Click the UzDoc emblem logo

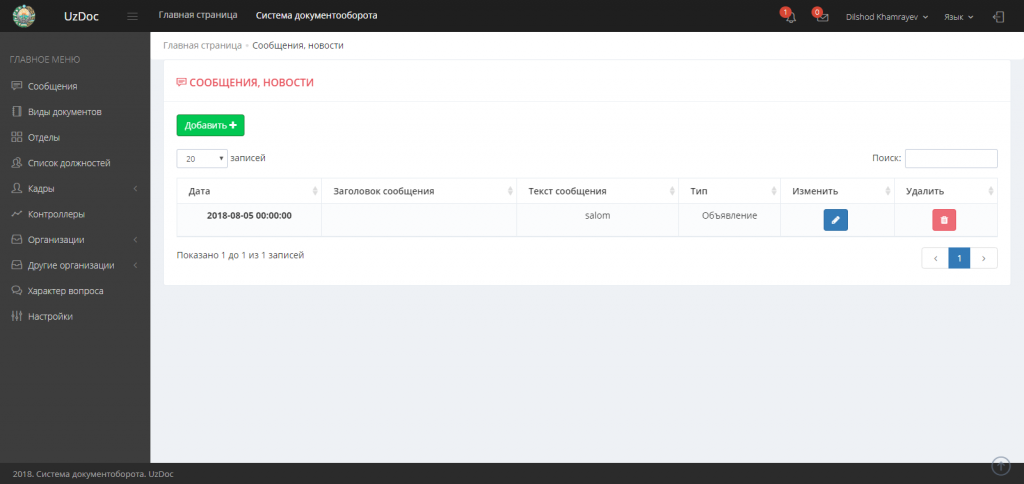(23, 16)
